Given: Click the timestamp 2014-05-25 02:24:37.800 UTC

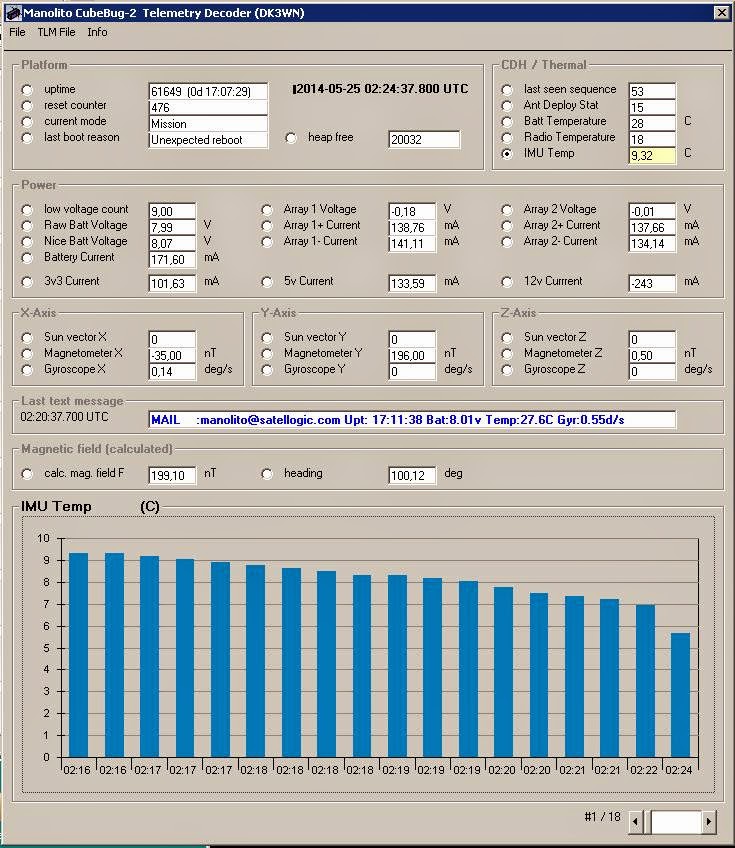Looking at the screenshot, I should [x=381, y=89].
